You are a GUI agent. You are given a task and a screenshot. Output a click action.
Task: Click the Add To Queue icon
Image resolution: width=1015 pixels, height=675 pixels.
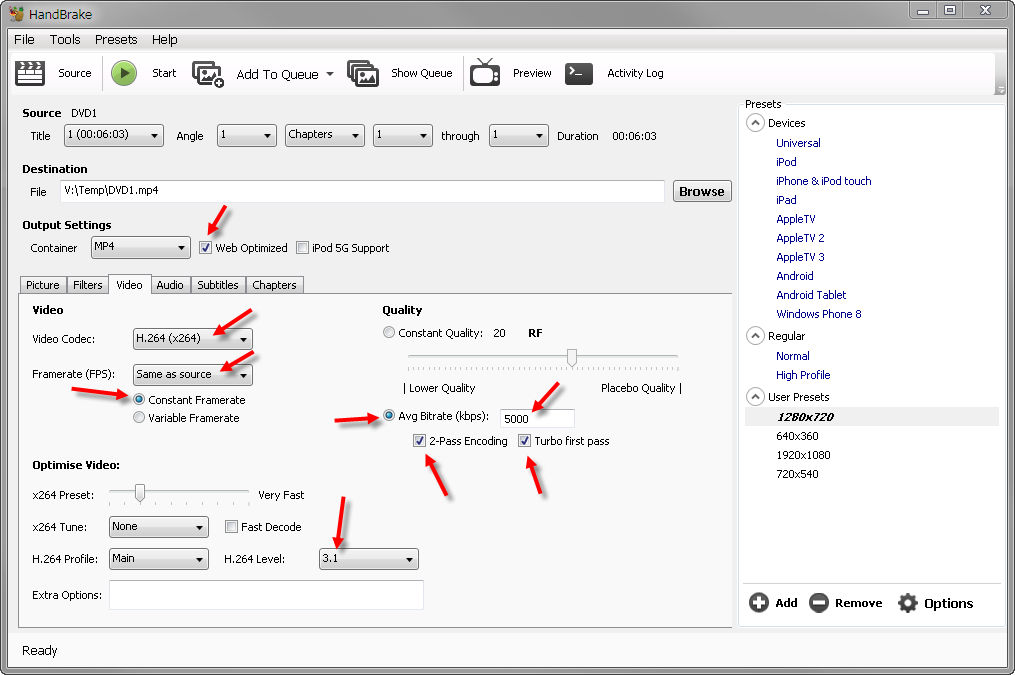tap(208, 74)
